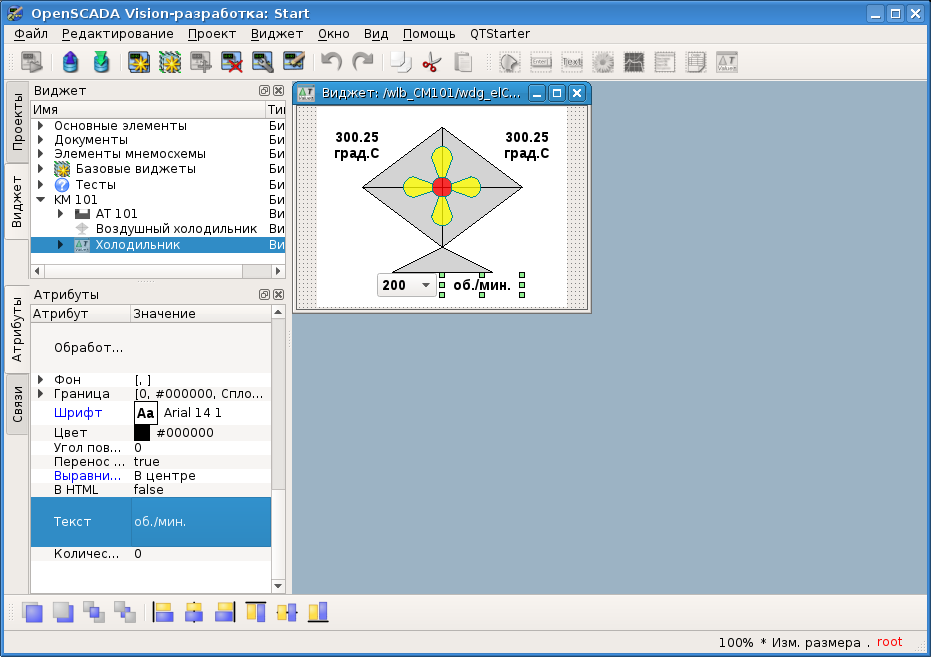Expand the Основные элементы tree node
This screenshot has height=657, width=931.
(41, 126)
